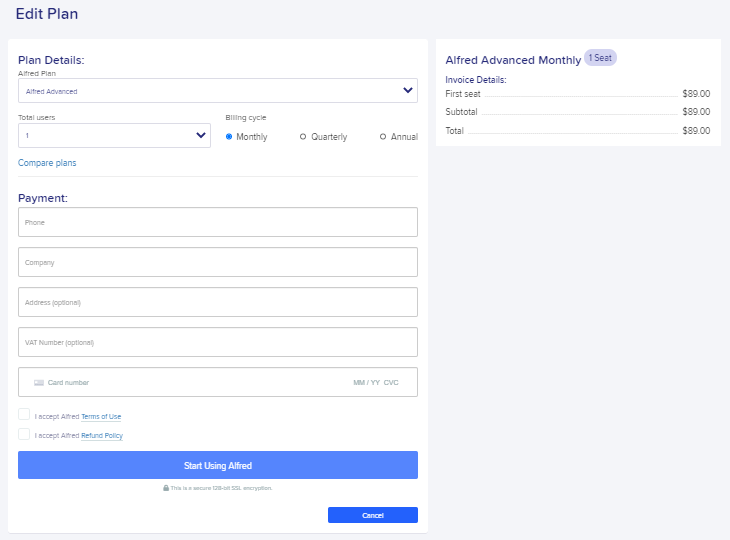
Task: Click the 1 Seat badge
Action: click(600, 58)
